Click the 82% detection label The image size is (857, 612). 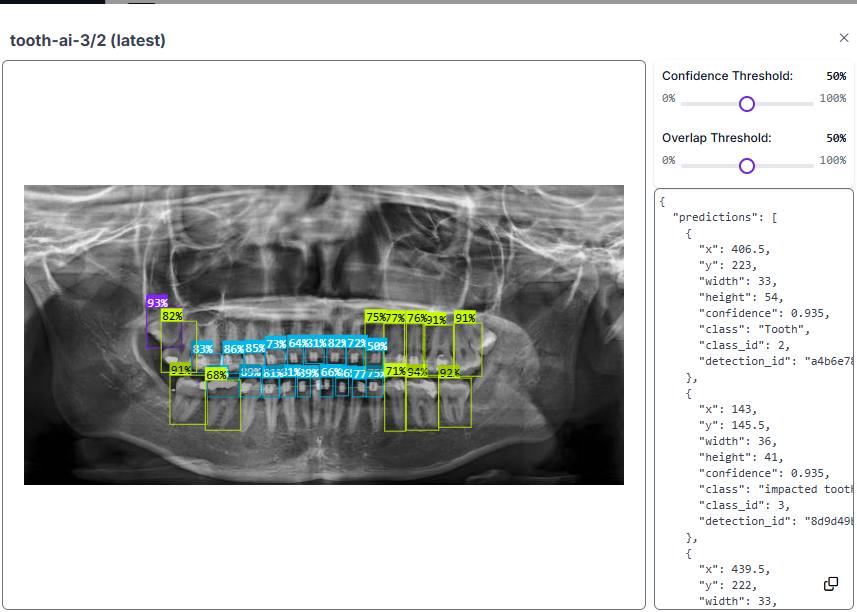172,316
